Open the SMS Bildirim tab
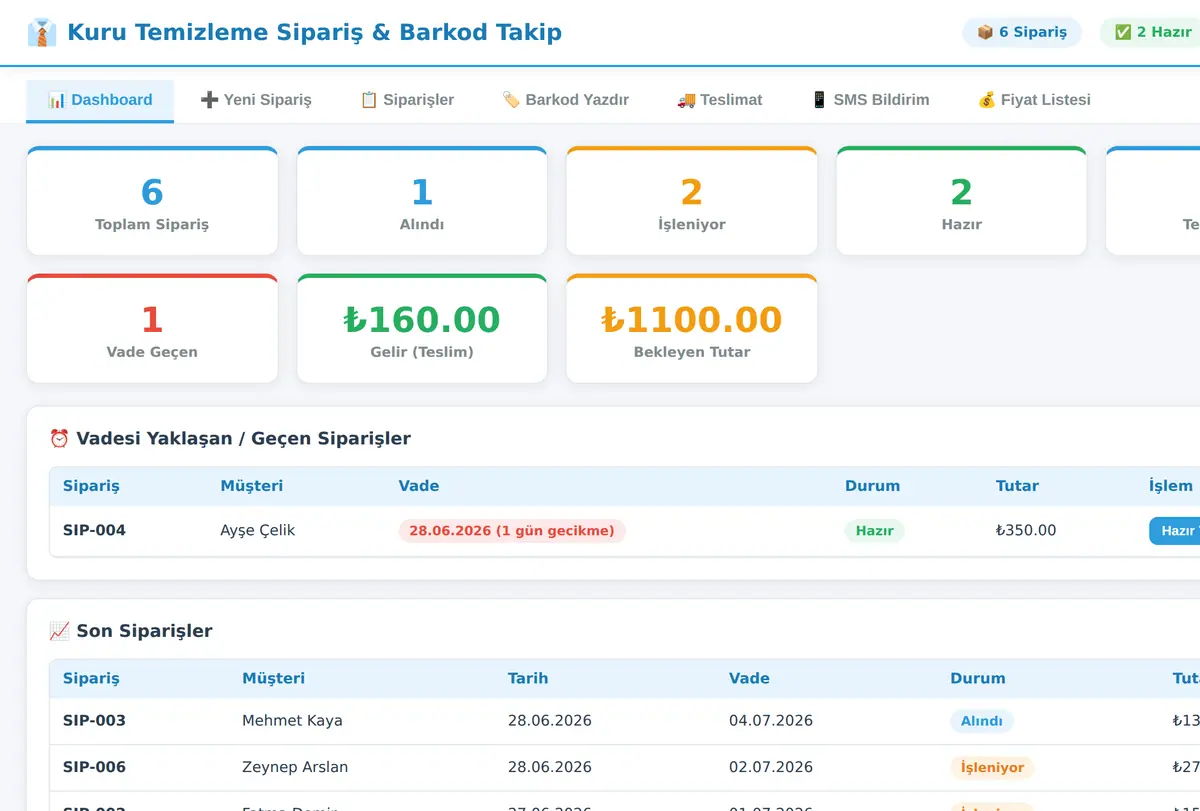Screen dimensions: 1200x811 pos(870,100)
